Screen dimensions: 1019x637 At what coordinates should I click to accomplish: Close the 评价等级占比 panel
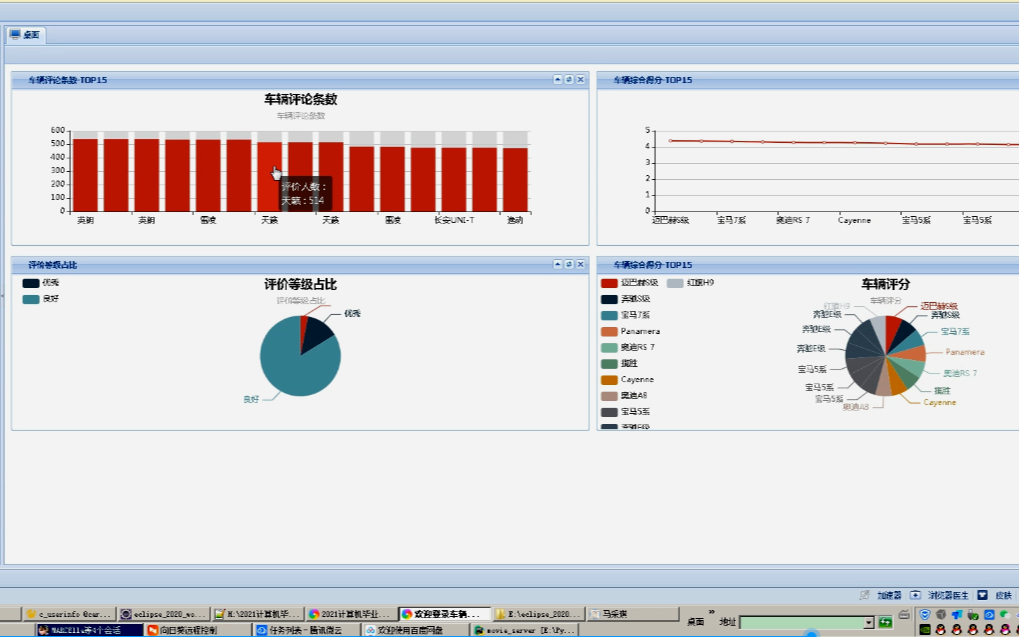580,265
